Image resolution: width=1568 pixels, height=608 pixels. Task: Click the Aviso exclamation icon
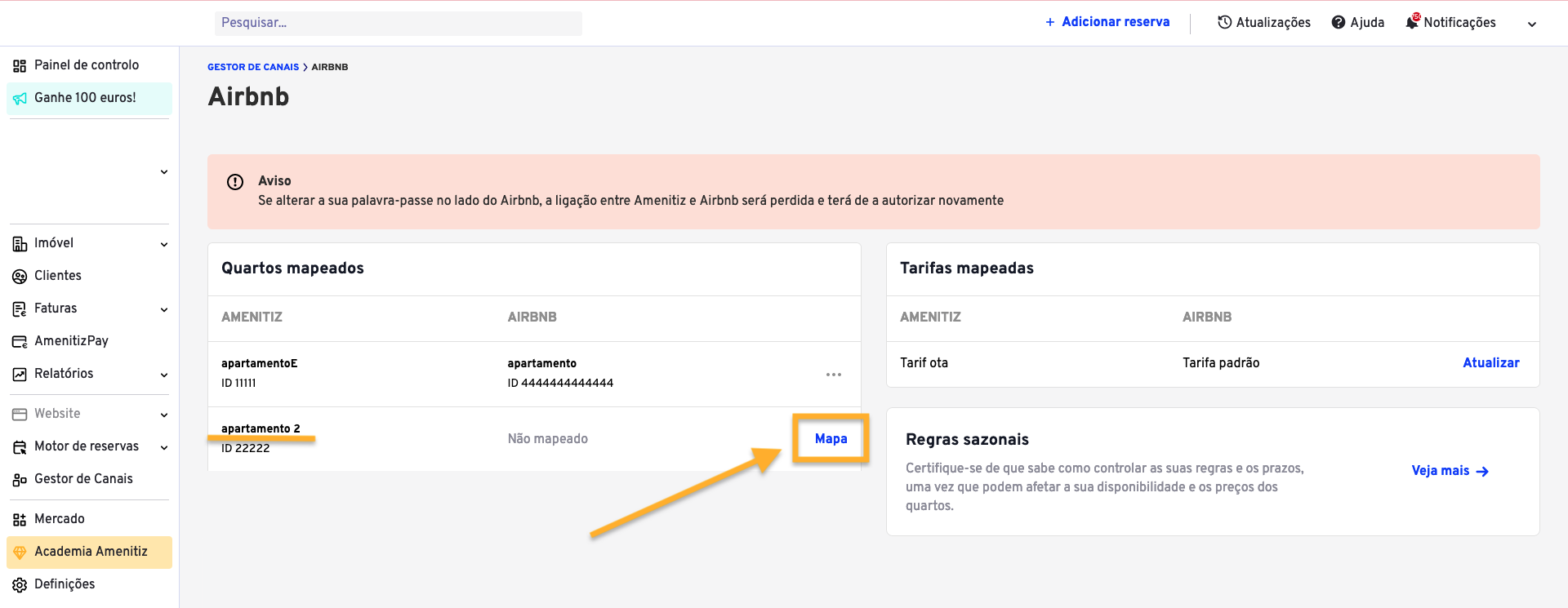(x=235, y=182)
